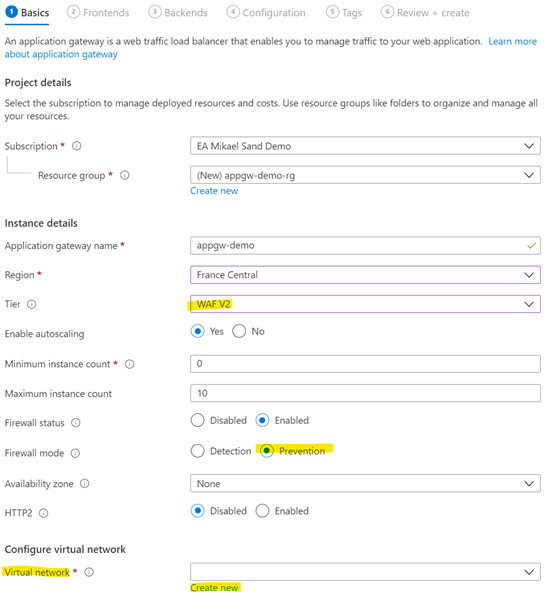560x600 pixels.
Task: Click the info icon beside Resource group
Action: coord(125,175)
